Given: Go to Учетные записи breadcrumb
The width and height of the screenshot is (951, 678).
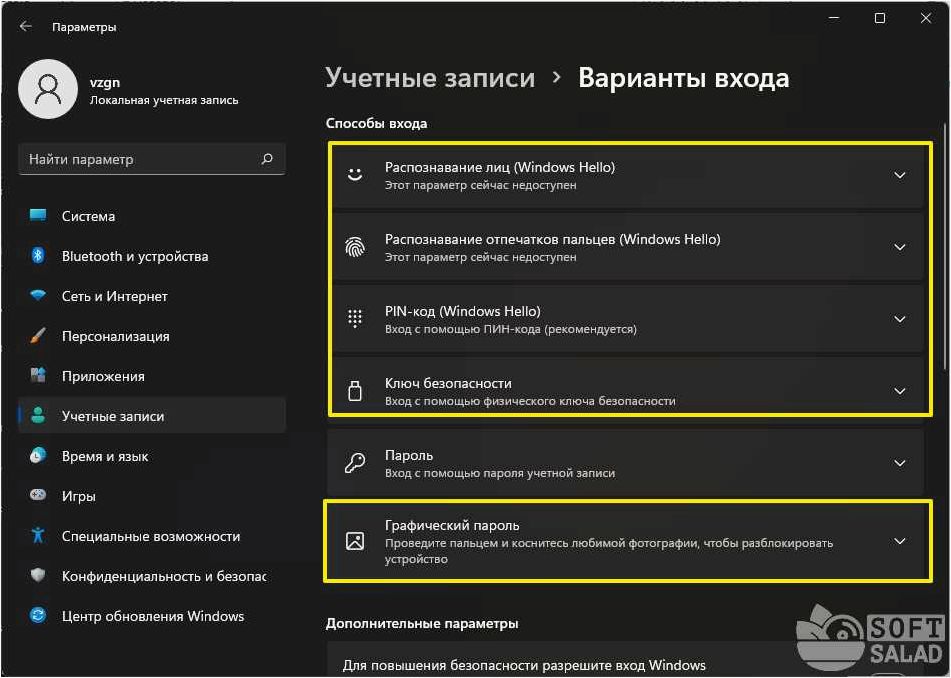Looking at the screenshot, I should pyautogui.click(x=430, y=78).
